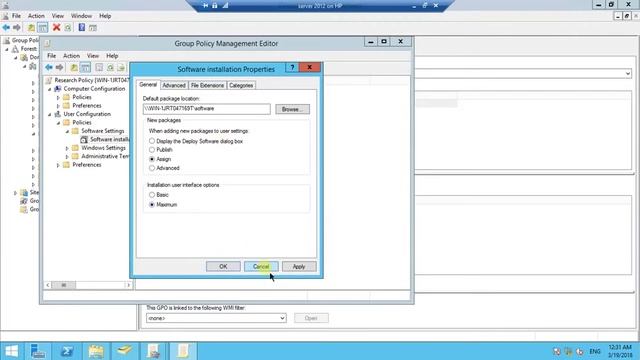
Task: Expand Preferences under User Configuration
Action: 58,165
